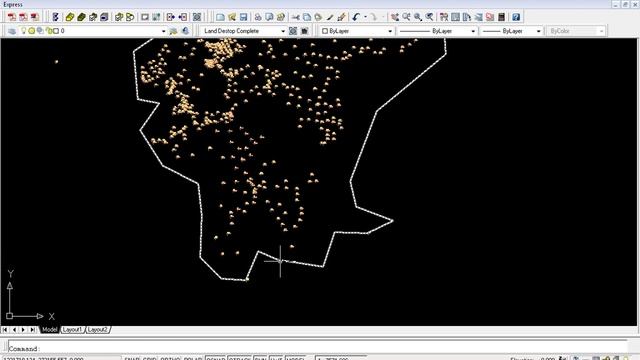Open the Markup Set Manager icon

coord(490,17)
